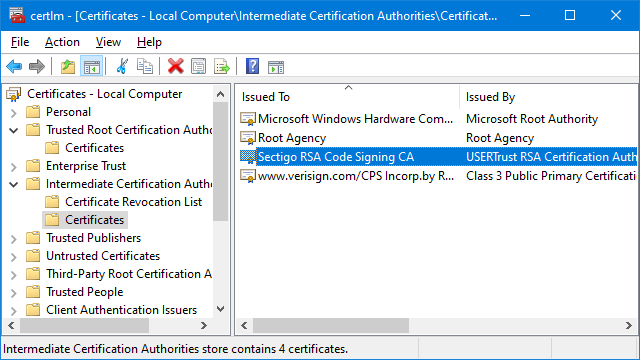Viewport: 640px width, 360px height.
Task: Select Microsoft Windows Hardware Com... certificate name
Action: 356,119
